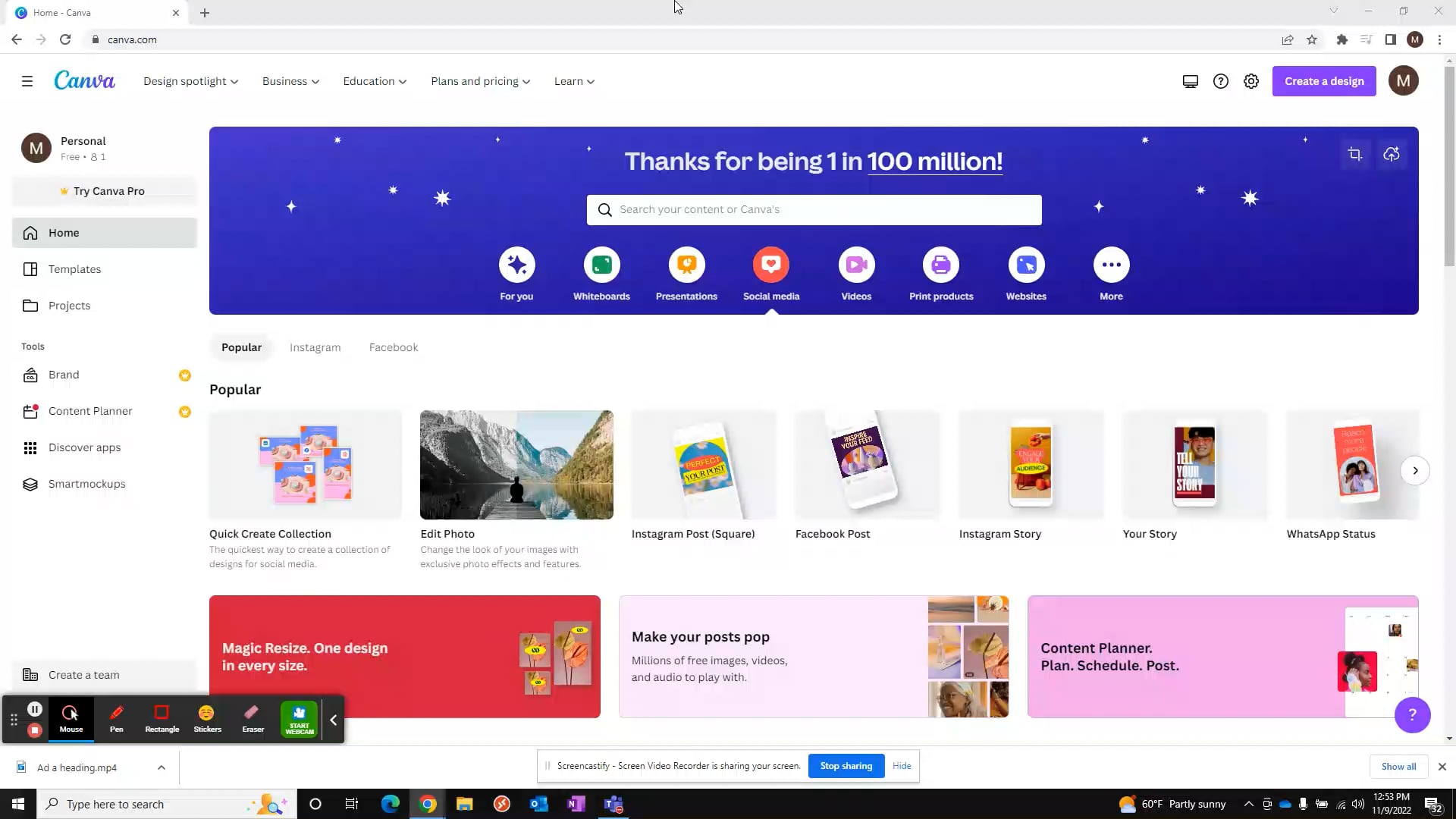Screen dimensions: 1456x819
Task: Click the upload cloud icon in banner
Action: tap(1392, 155)
